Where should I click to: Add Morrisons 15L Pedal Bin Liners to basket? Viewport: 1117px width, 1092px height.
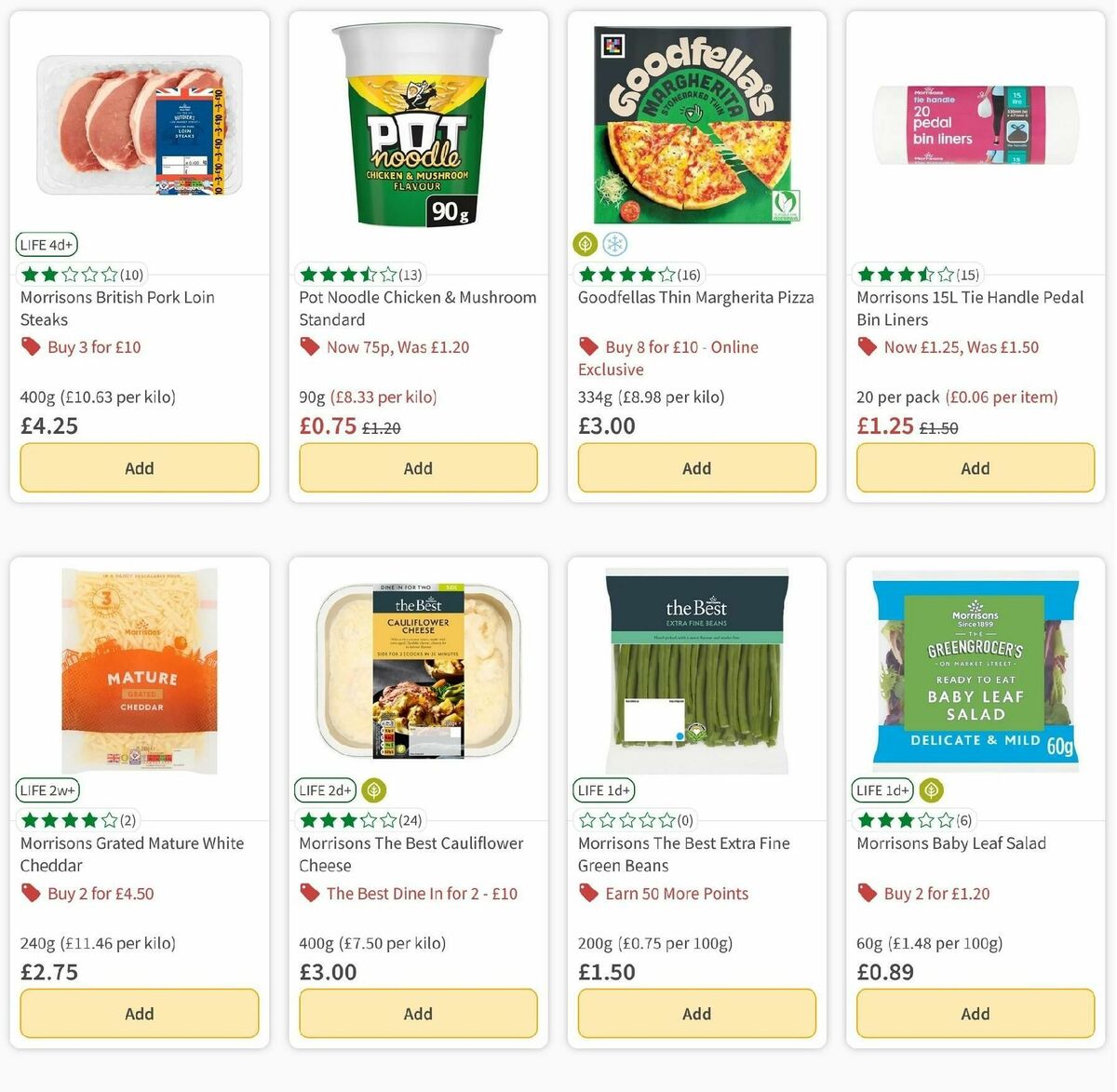coord(975,467)
